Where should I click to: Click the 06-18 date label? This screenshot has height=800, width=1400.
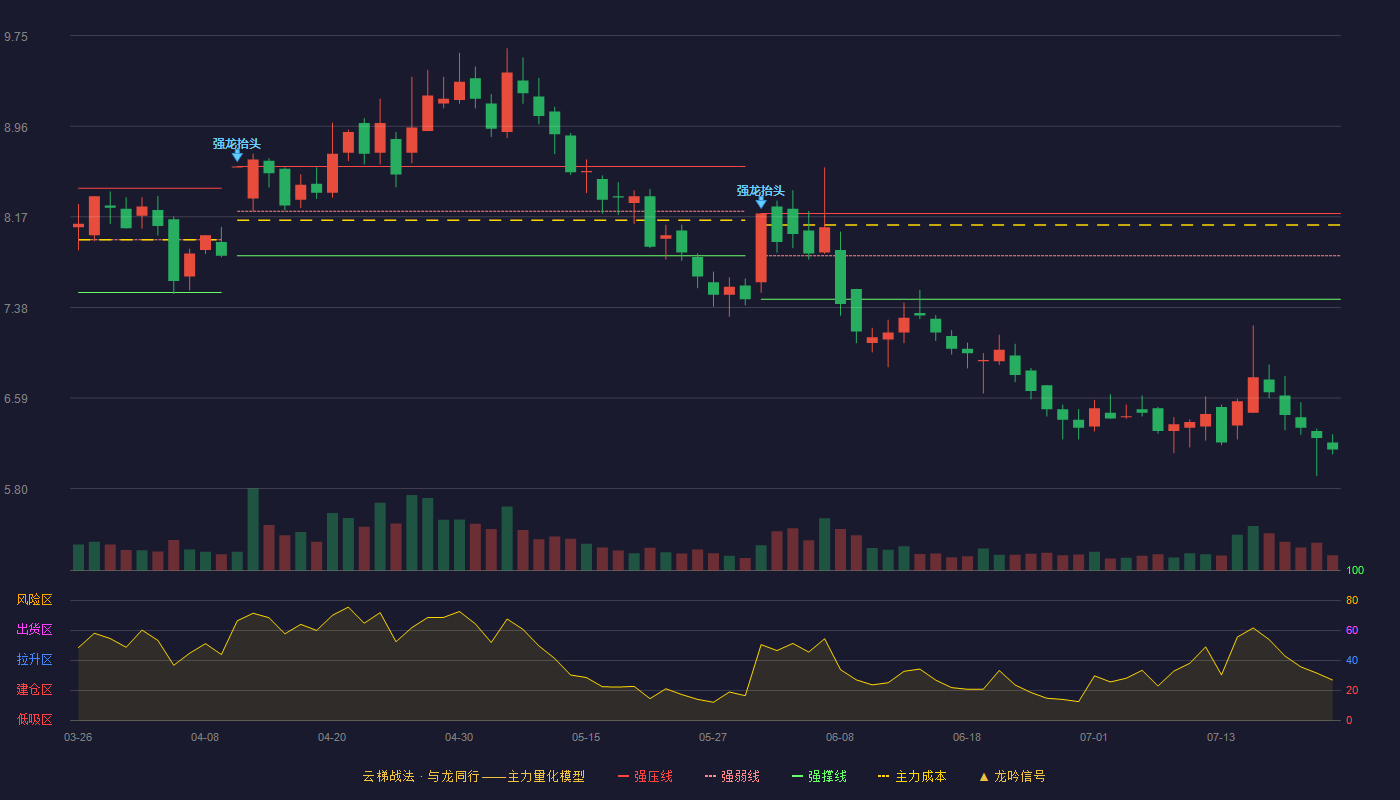pos(967,737)
